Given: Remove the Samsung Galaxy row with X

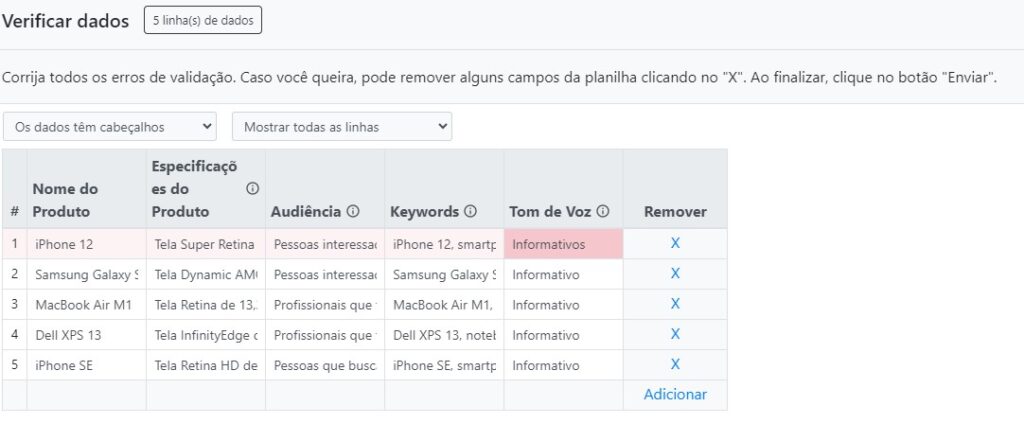Looking at the screenshot, I should (675, 273).
